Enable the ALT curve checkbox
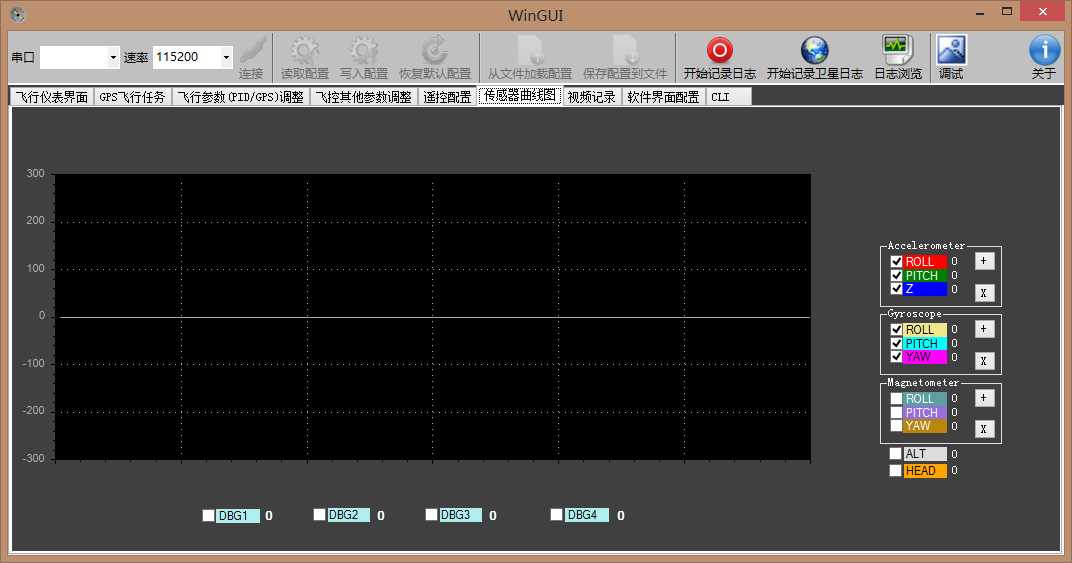Screen dimensions: 1072x563 (896, 454)
